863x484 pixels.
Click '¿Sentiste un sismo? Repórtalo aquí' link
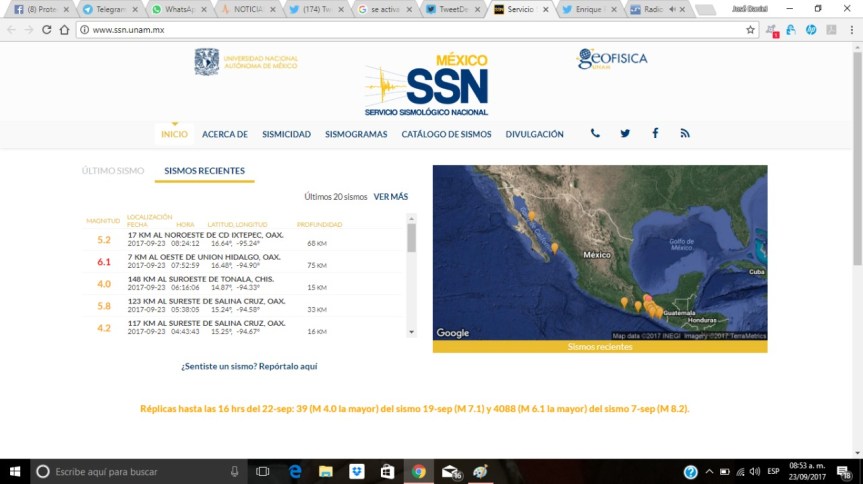249,367
